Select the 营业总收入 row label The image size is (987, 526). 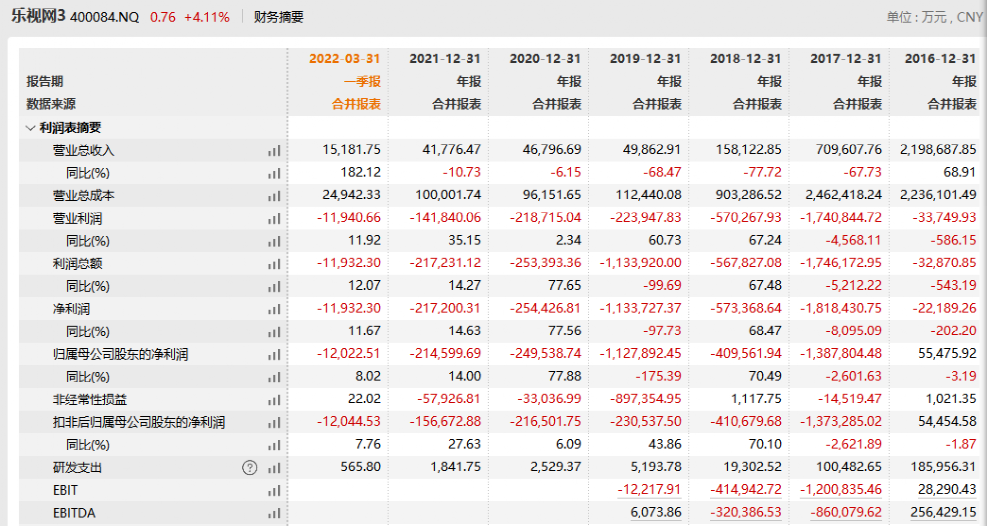pyautogui.click(x=84, y=150)
